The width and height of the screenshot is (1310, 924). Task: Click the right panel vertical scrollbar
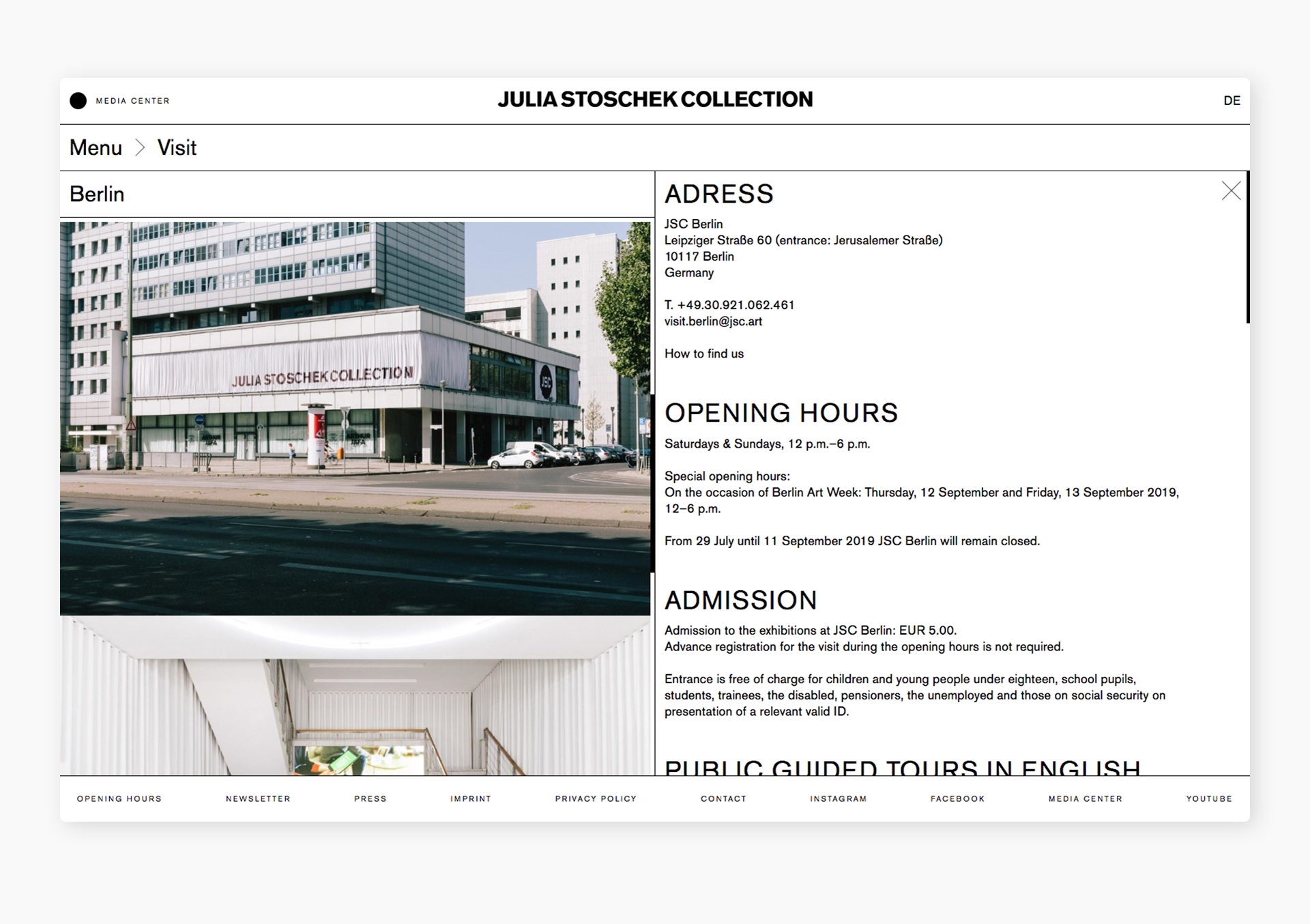click(x=1247, y=247)
